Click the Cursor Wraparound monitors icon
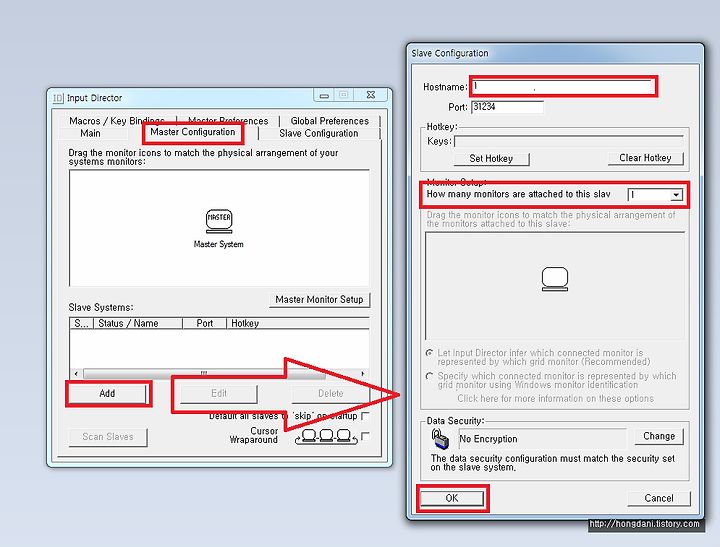This screenshot has width=720, height=547. point(326,436)
